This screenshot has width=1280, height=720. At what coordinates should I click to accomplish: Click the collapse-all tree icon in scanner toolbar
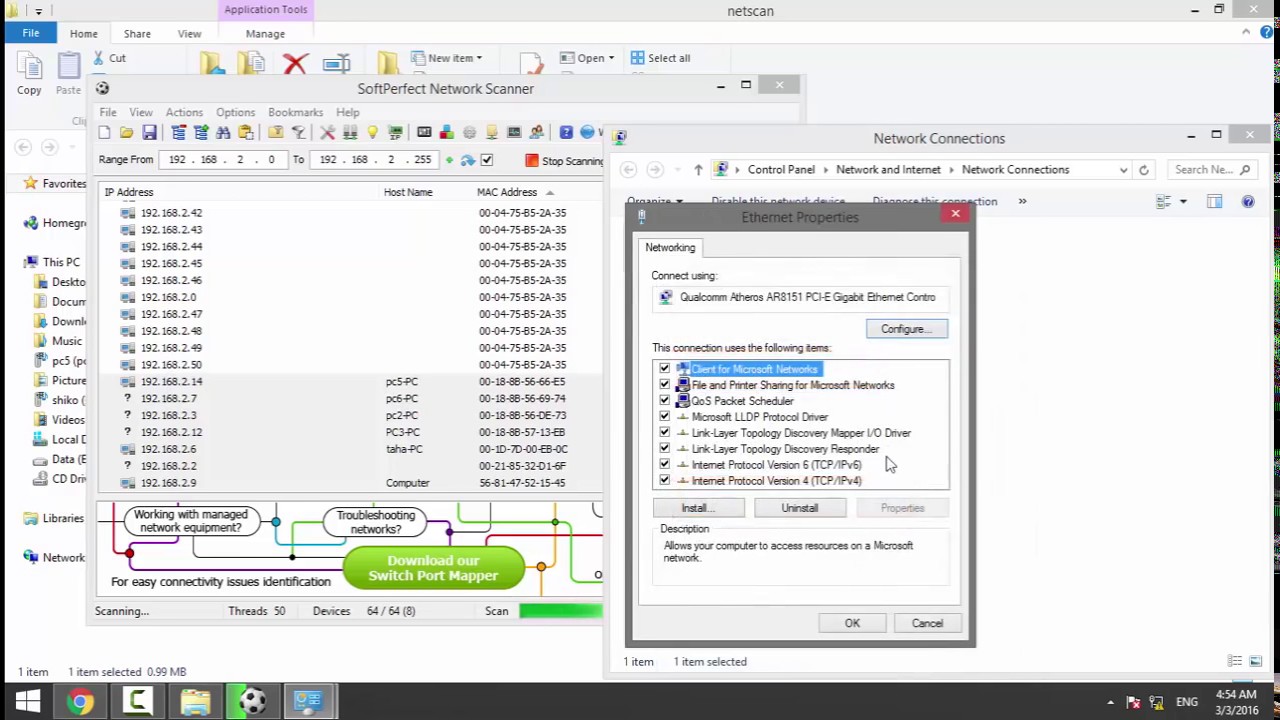coord(178,133)
